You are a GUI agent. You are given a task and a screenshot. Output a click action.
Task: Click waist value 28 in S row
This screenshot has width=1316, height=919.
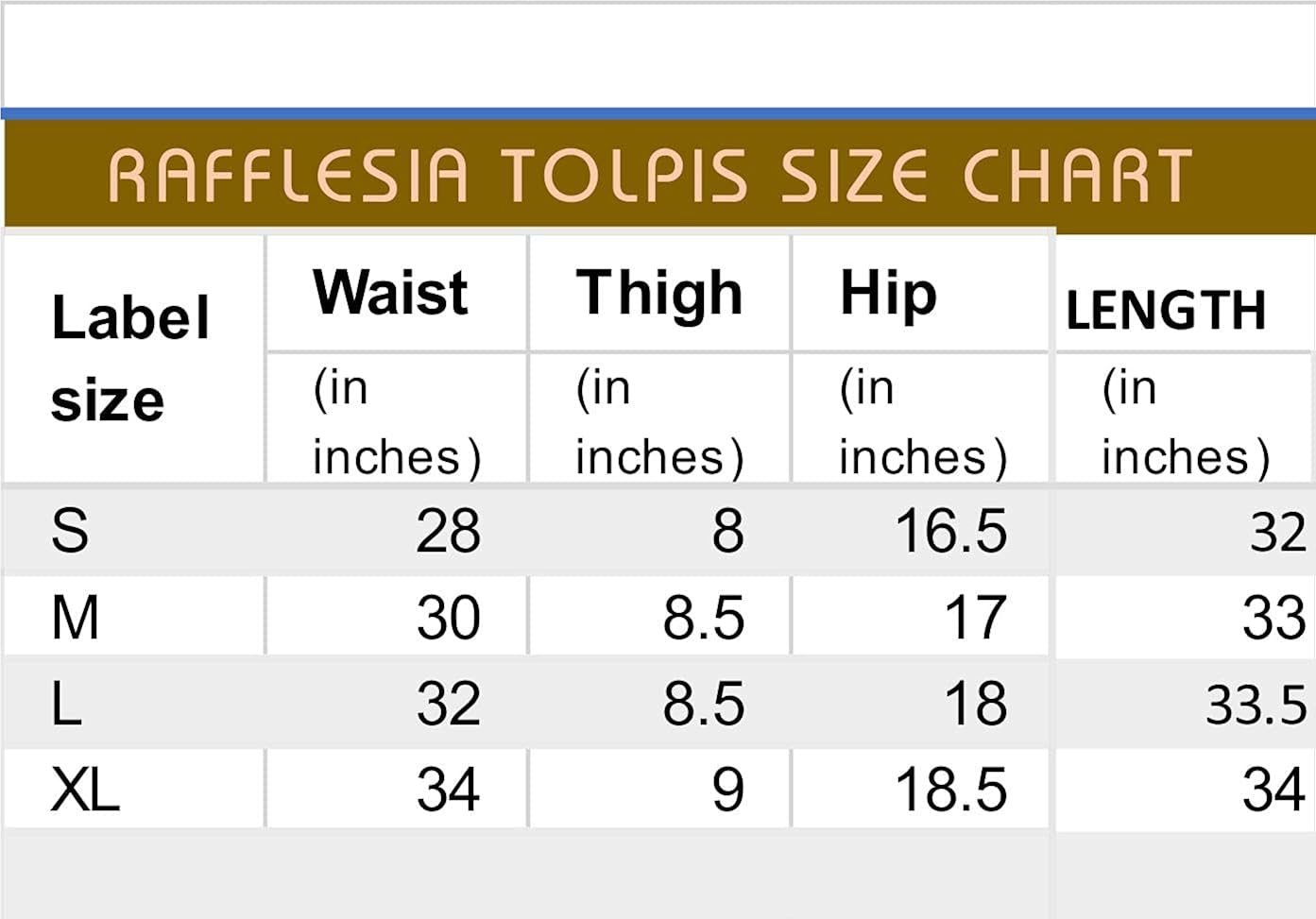point(448,531)
